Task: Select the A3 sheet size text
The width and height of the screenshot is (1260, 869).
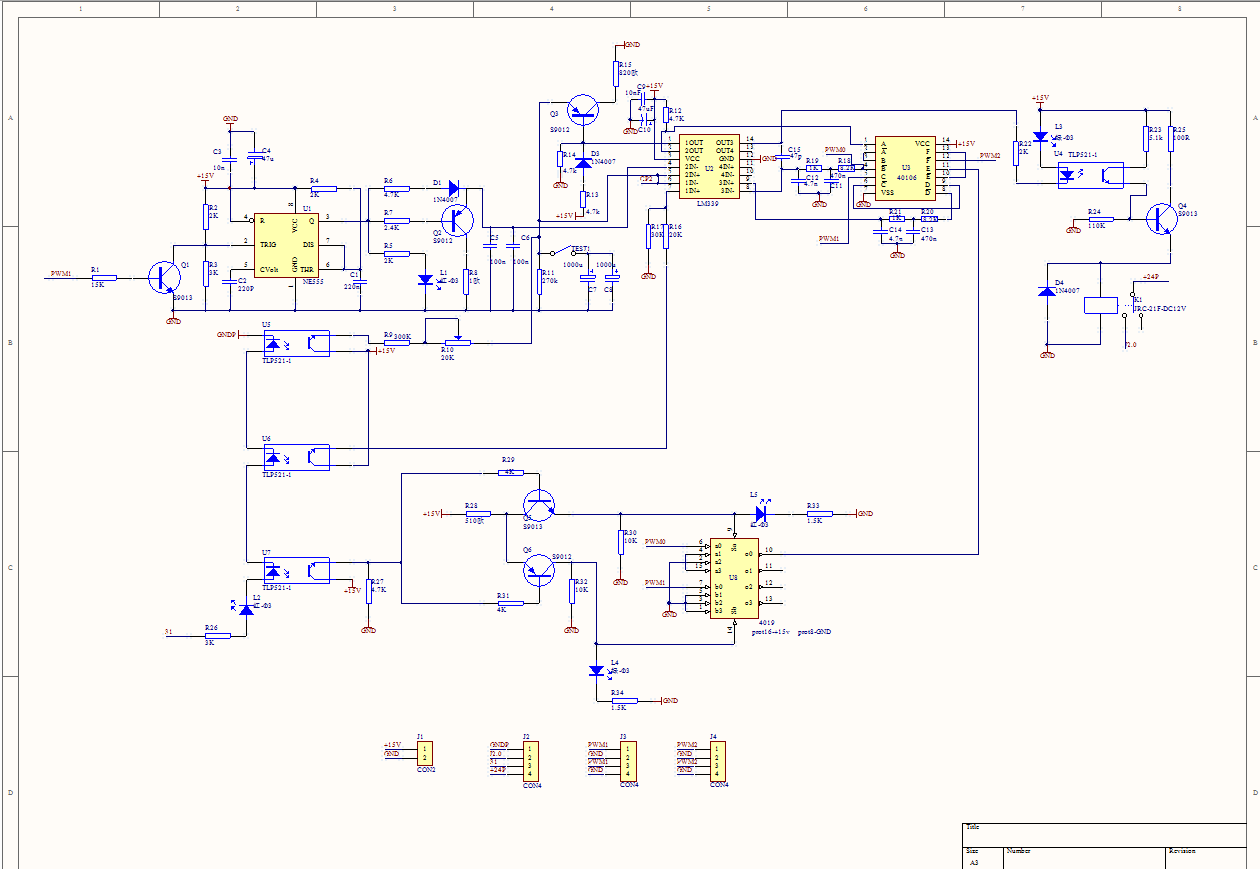Action: point(973,862)
